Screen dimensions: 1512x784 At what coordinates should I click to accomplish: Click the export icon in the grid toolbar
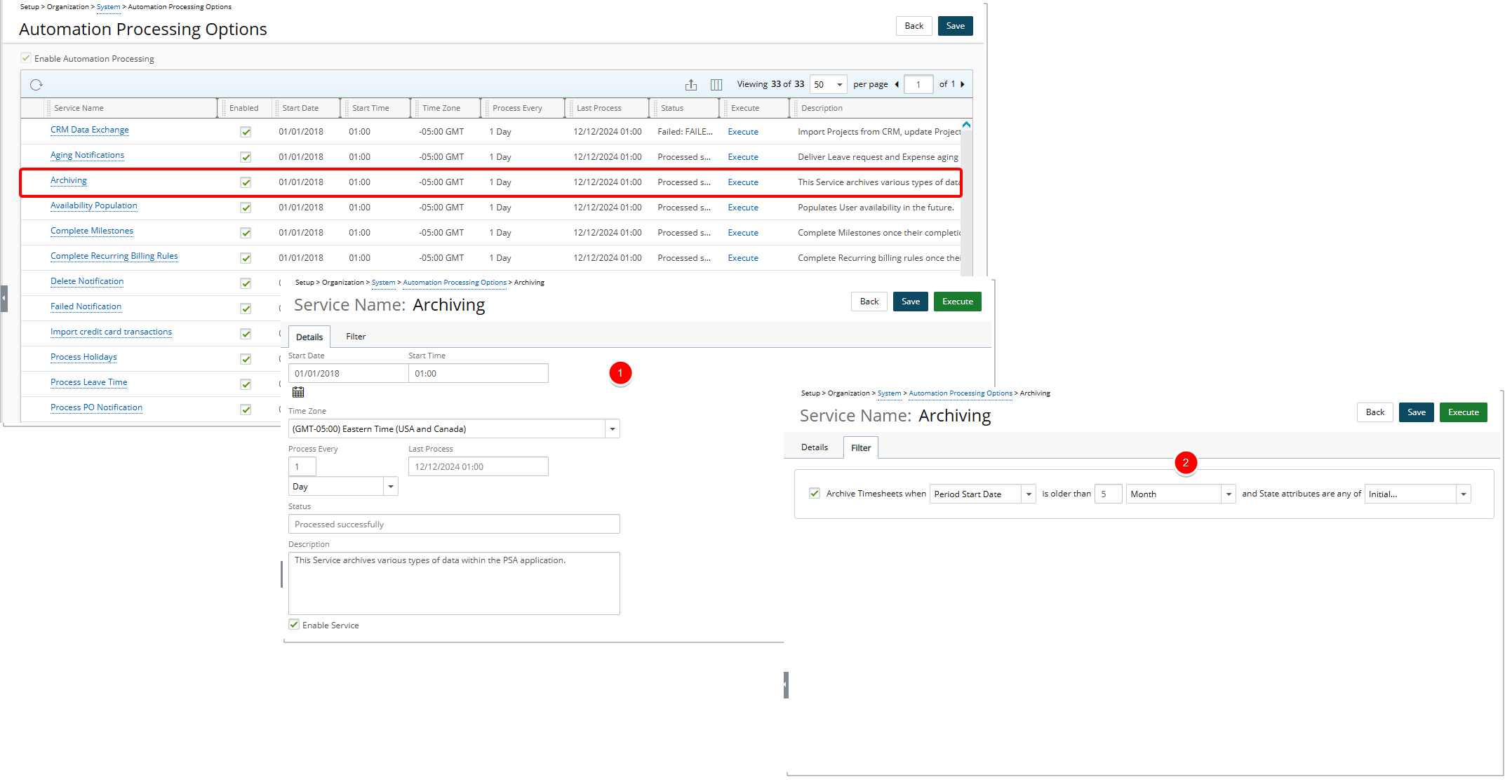point(691,85)
